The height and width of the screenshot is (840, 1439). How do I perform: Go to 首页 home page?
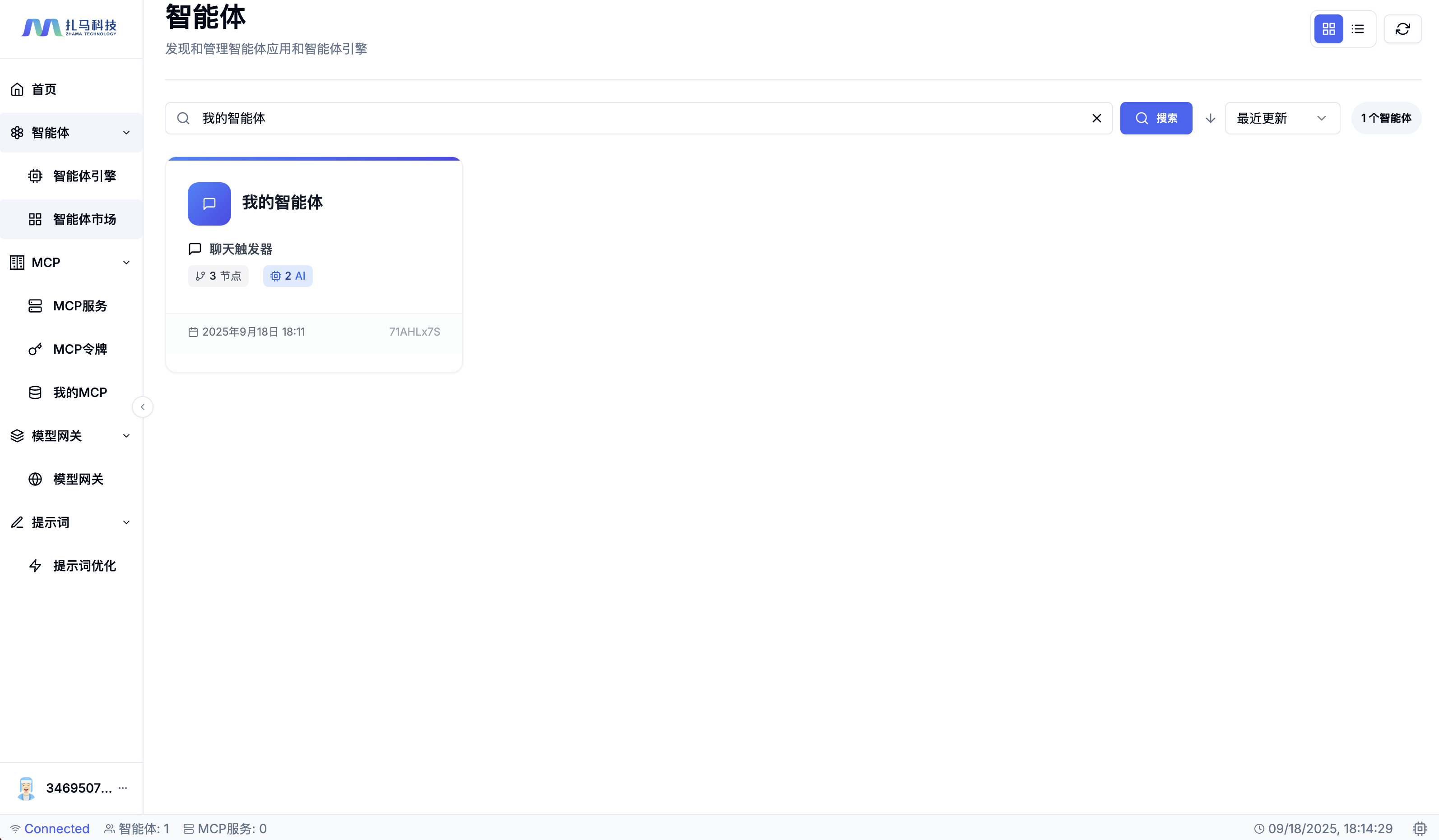pyautogui.click(x=43, y=89)
